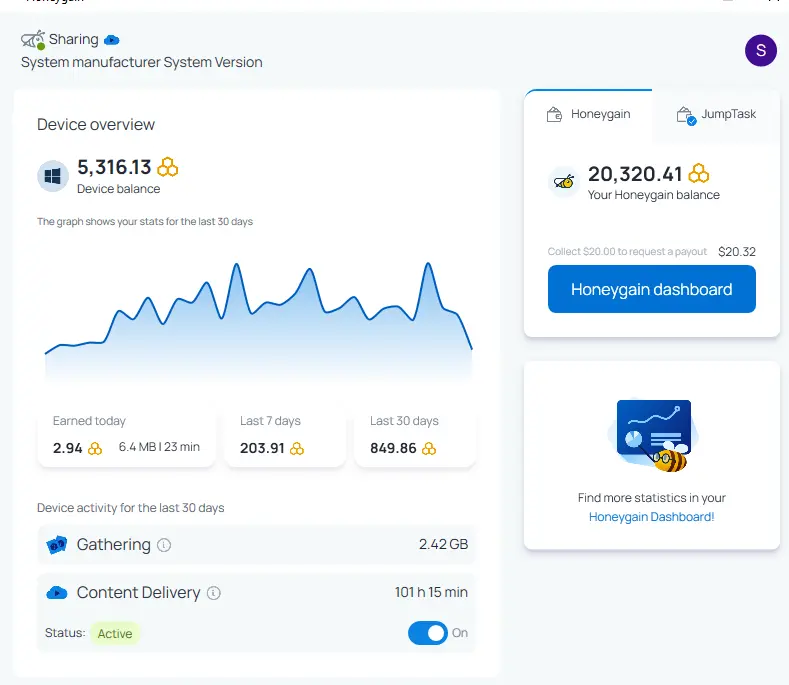Viewport: 789px width, 685px height.
Task: Click the 30-day earnings graph
Action: [x=259, y=320]
